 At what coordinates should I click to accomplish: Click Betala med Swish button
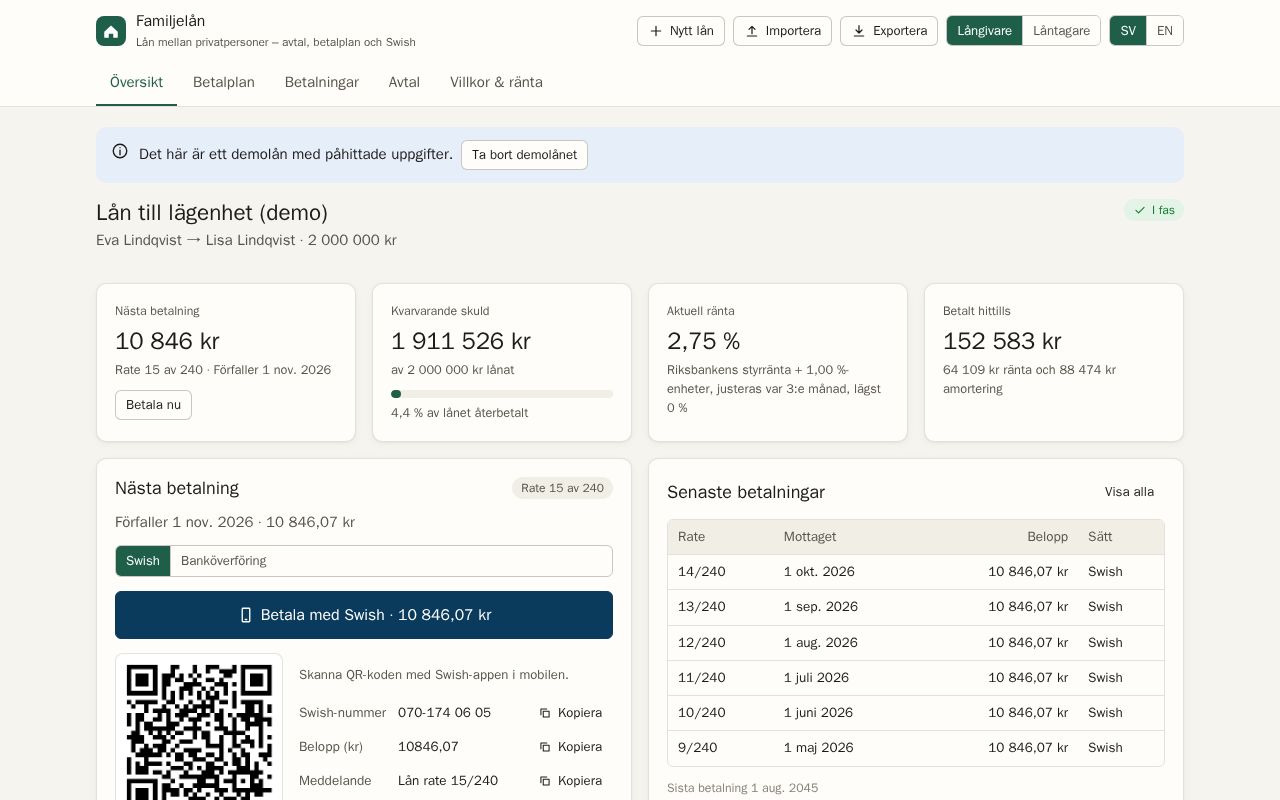(x=364, y=615)
